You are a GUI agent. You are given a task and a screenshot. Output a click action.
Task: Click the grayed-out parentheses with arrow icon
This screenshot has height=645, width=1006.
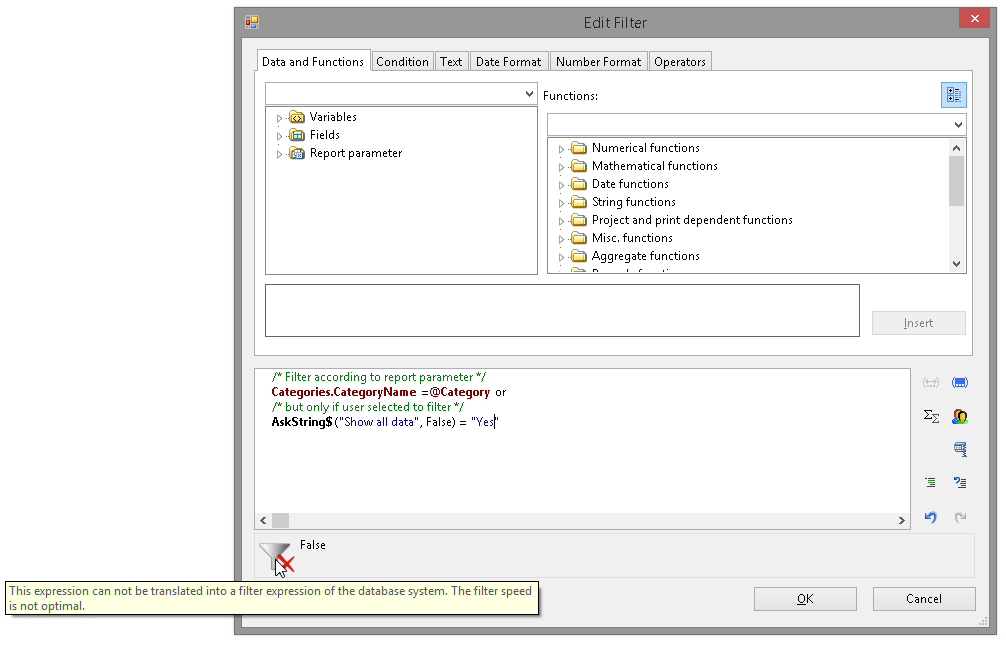click(930, 383)
